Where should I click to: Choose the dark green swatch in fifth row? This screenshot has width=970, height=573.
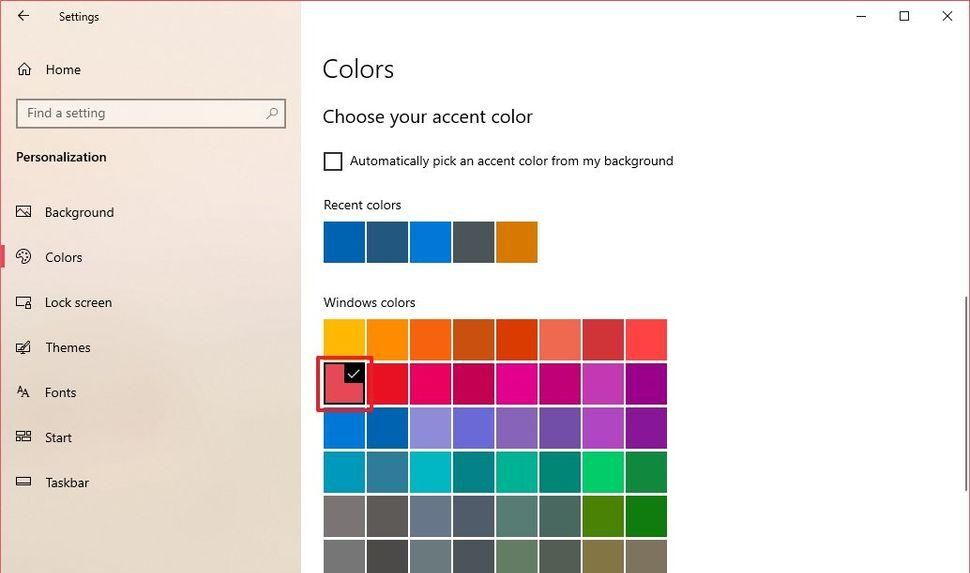(x=646, y=515)
